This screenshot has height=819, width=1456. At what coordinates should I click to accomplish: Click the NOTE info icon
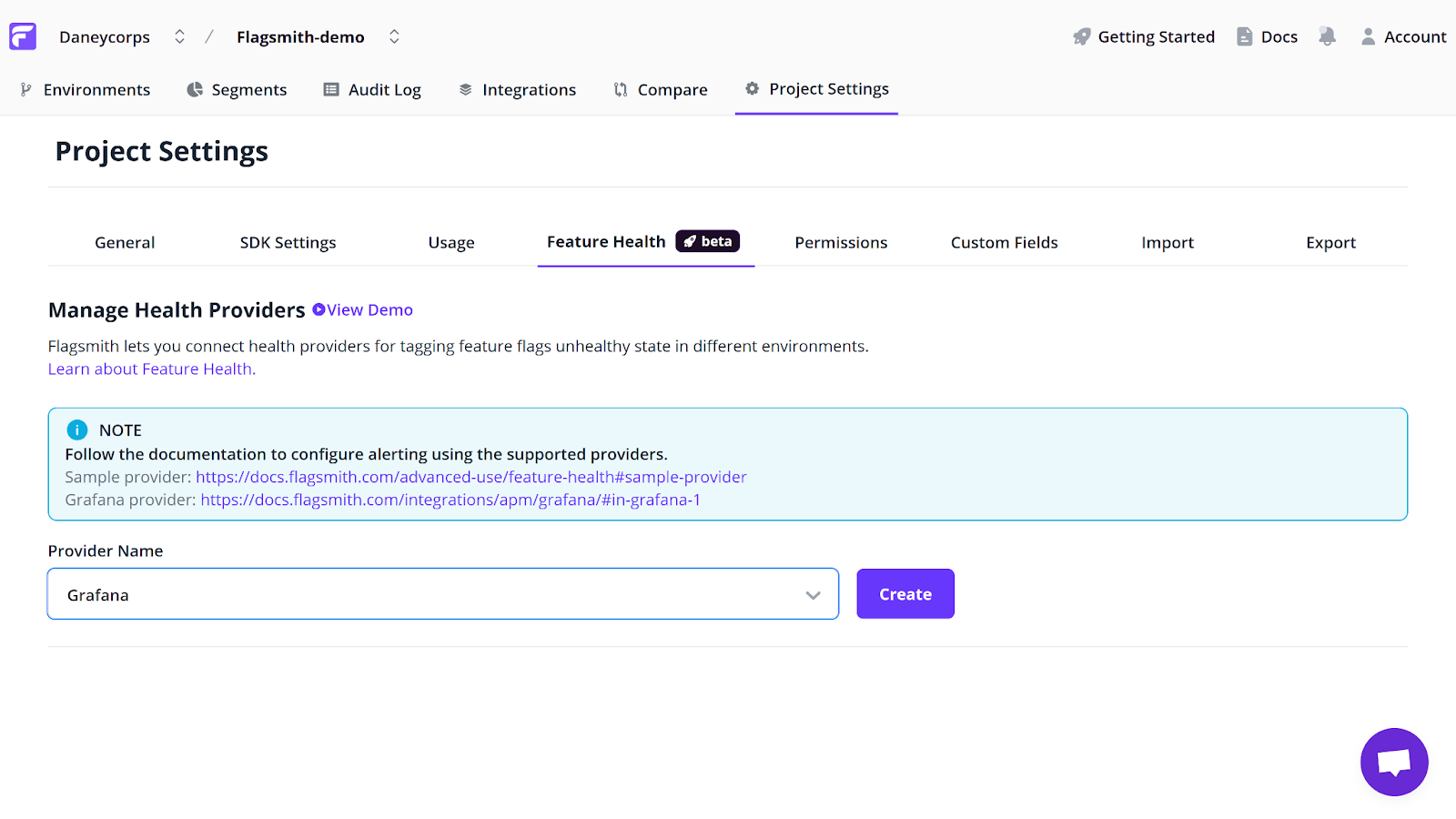[77, 430]
